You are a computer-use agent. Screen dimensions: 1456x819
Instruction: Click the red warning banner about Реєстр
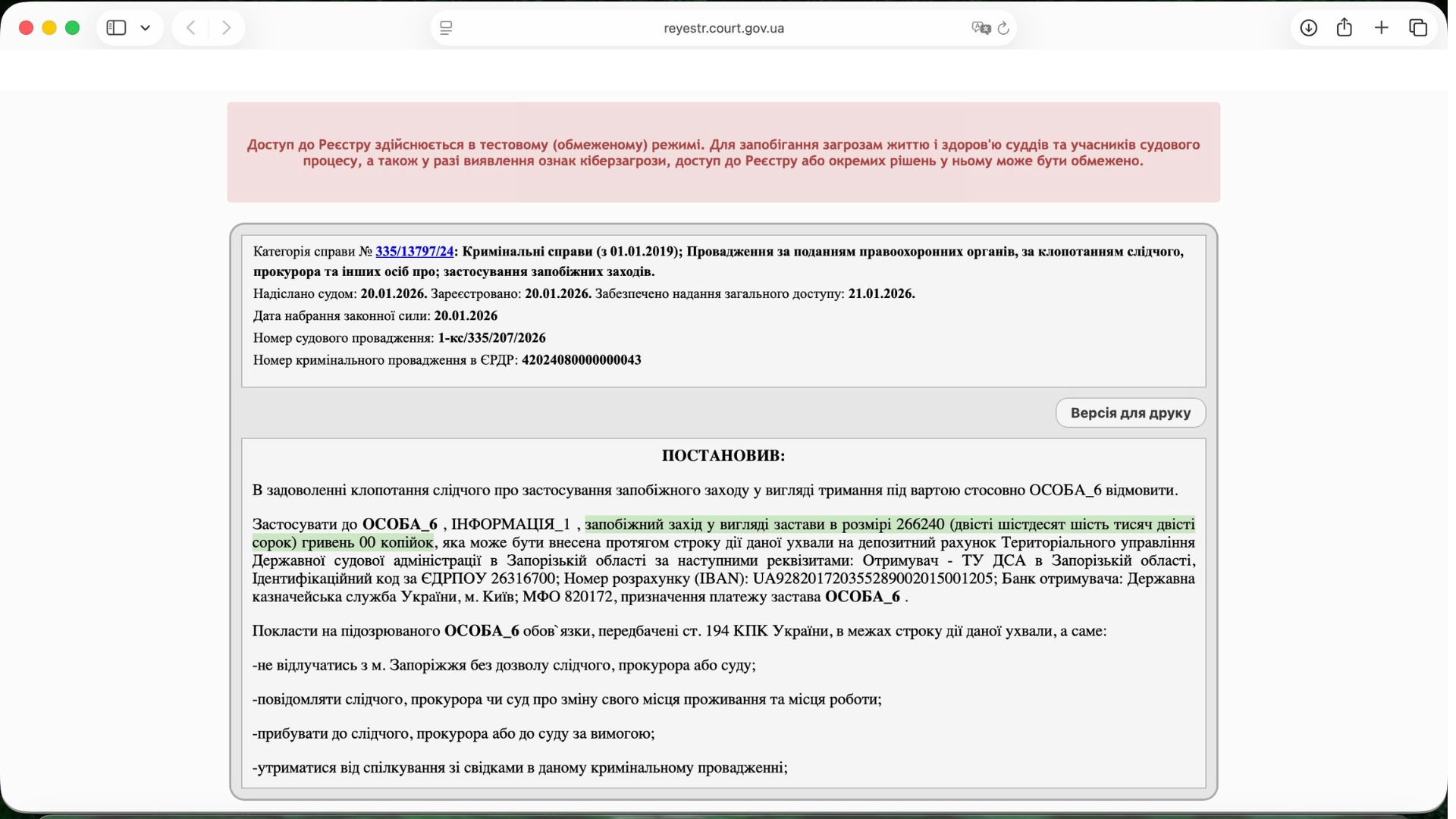pos(723,152)
